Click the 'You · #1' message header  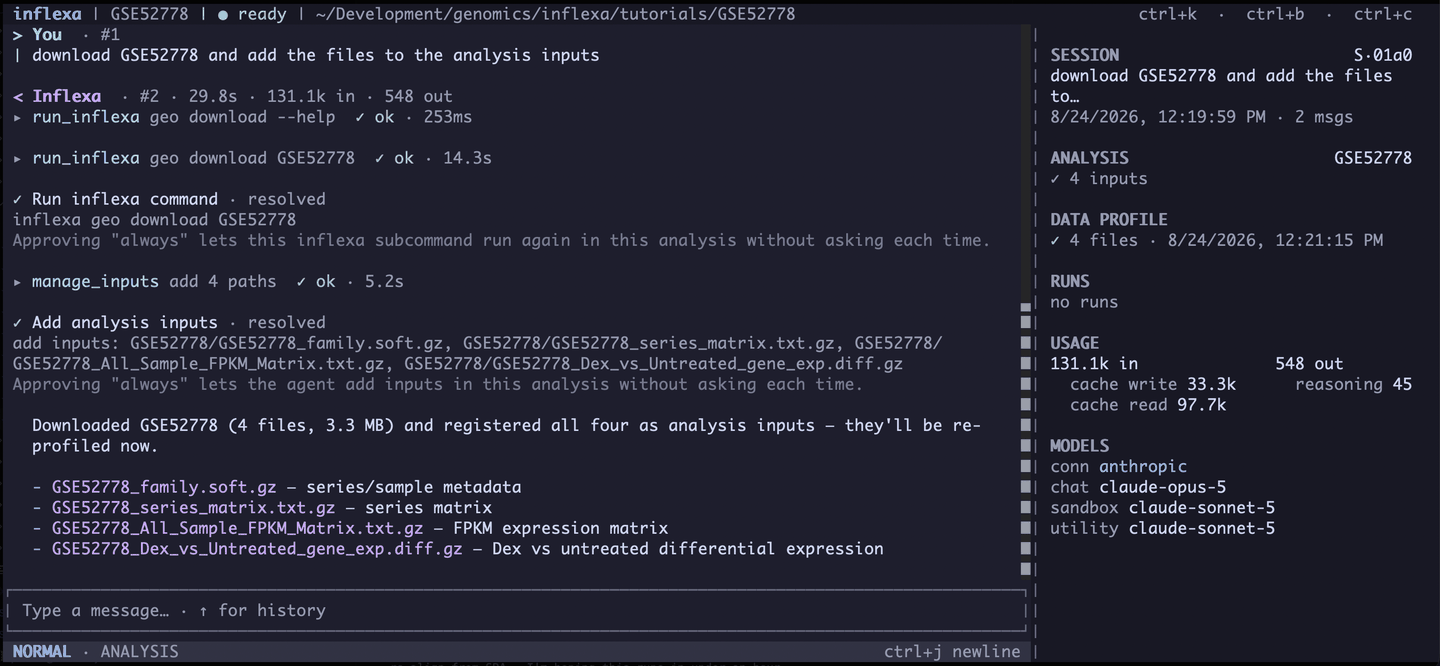click(66, 35)
